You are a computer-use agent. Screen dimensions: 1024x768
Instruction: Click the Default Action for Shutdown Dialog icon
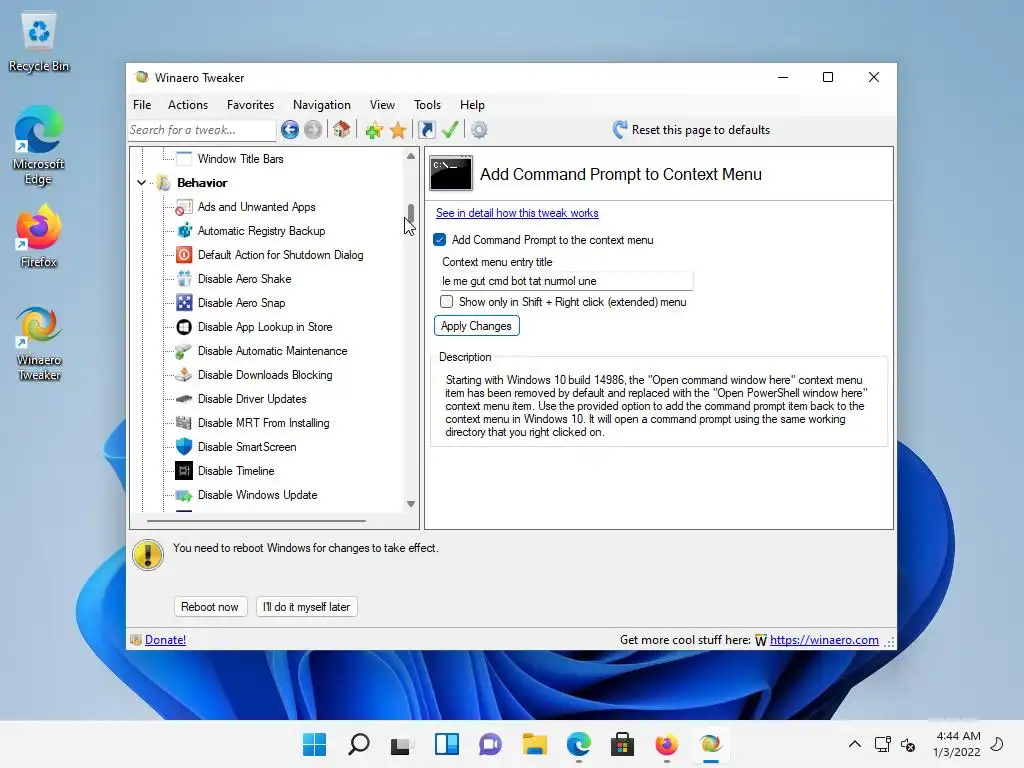pos(184,255)
